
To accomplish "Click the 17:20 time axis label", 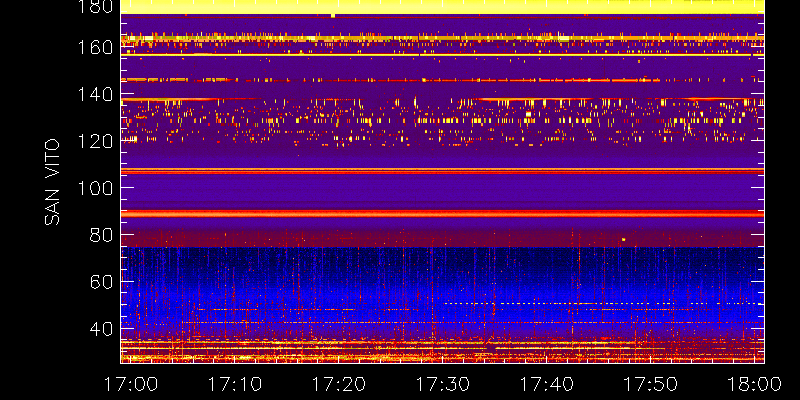I will 338,384.
